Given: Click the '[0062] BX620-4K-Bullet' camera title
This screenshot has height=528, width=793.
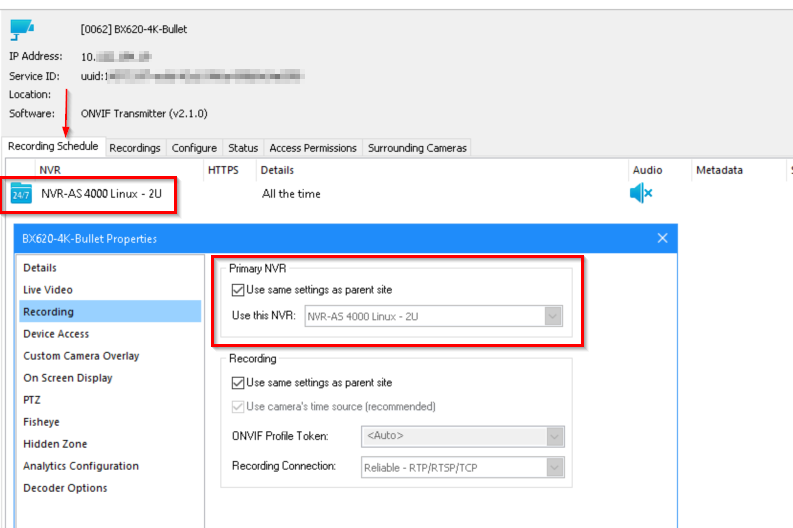Looking at the screenshot, I should click(x=134, y=29).
